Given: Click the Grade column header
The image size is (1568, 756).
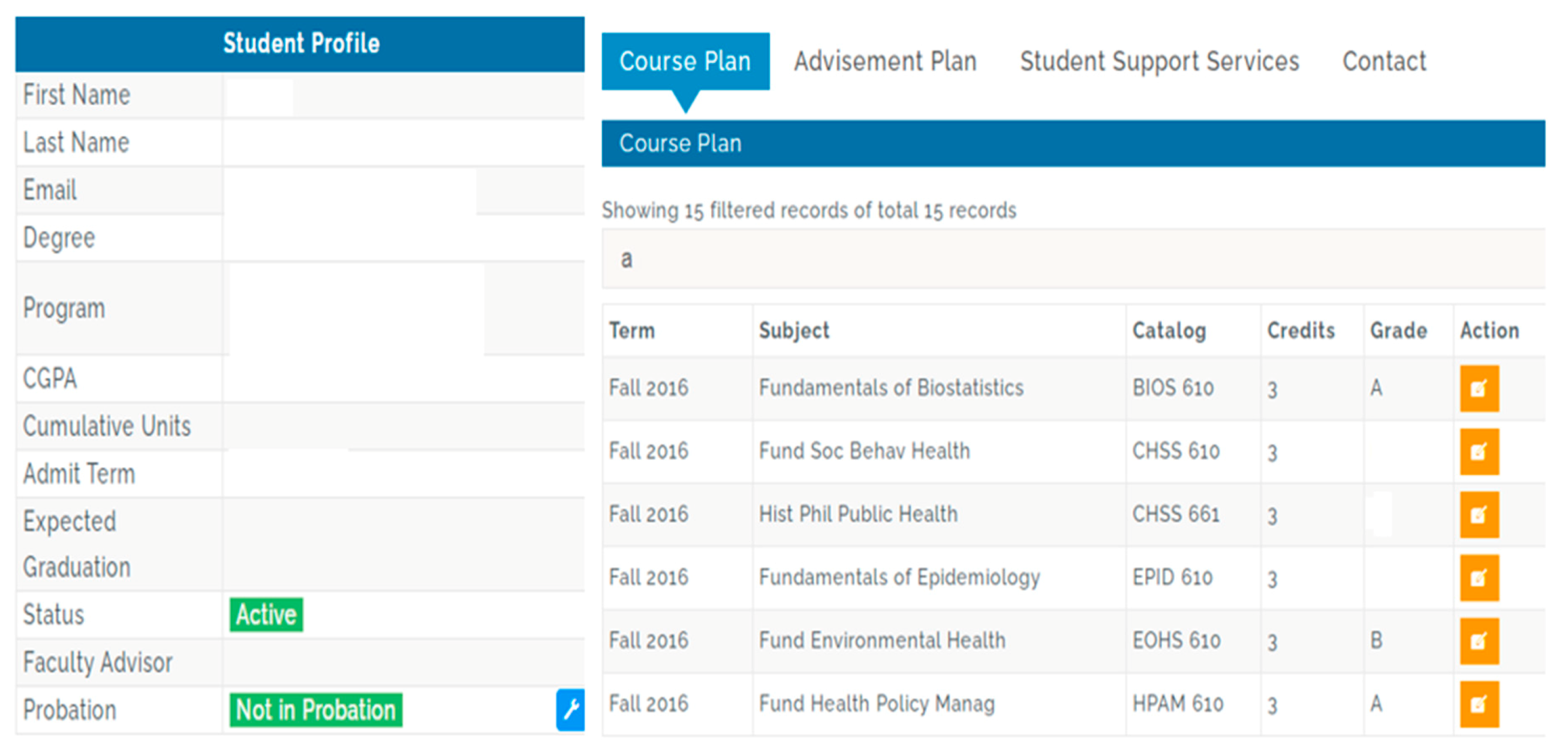Looking at the screenshot, I should (x=1398, y=330).
